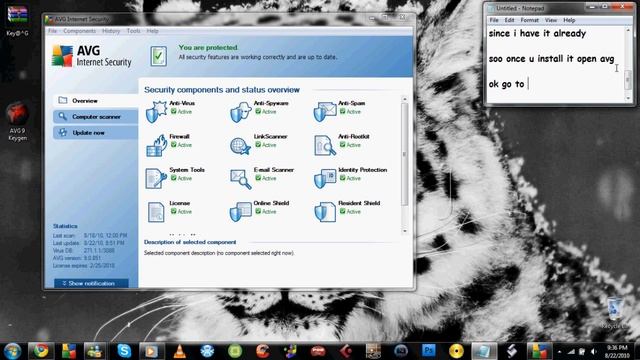Open the Online Shield component icon
640x360 pixels.
coord(240,212)
